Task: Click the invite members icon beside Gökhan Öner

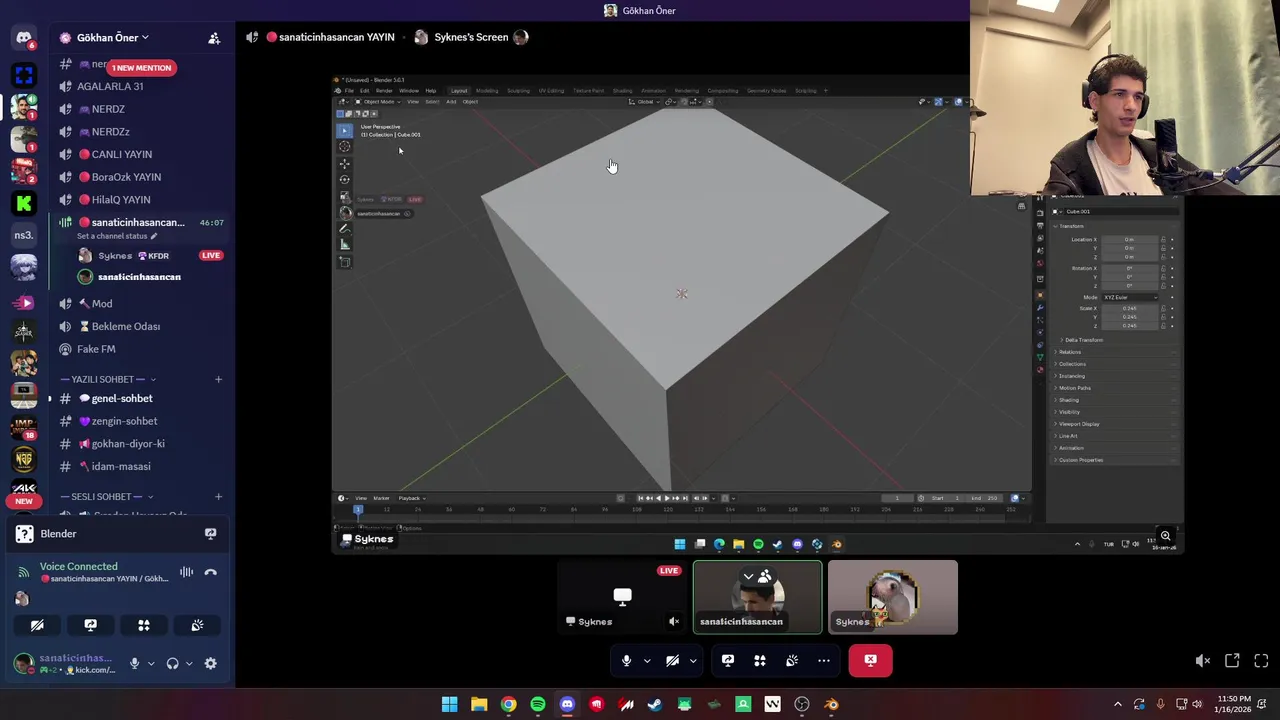Action: point(214,38)
